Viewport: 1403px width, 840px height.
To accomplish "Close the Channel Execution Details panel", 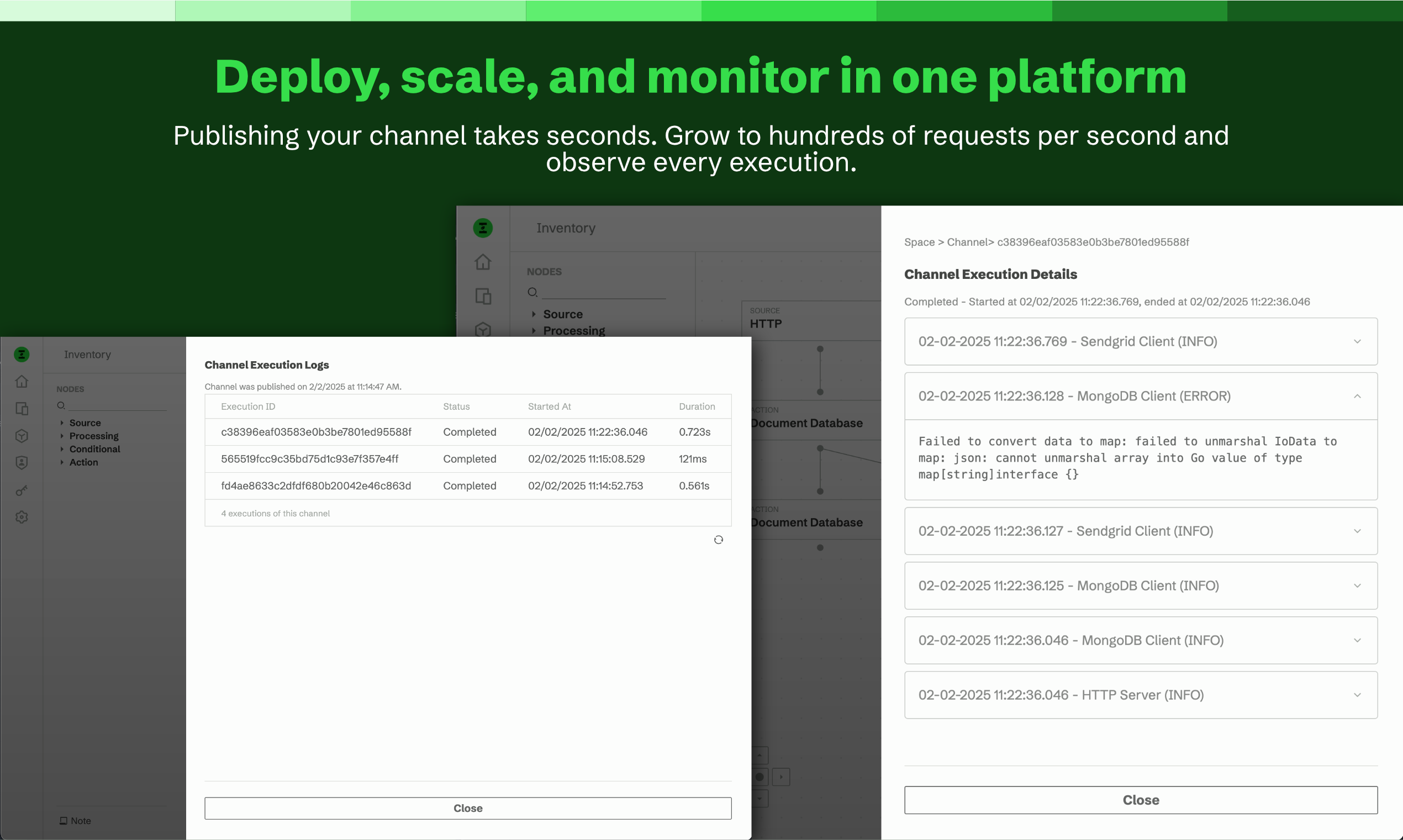I will point(1141,800).
